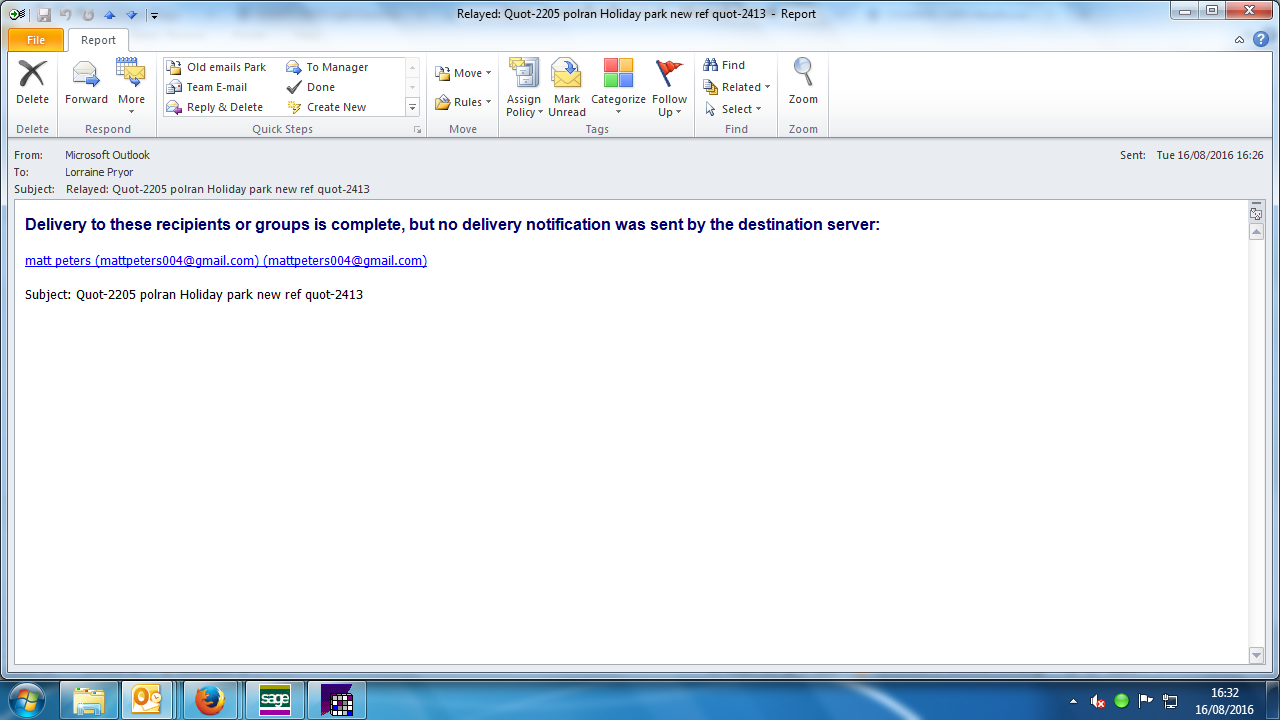Click the Find binoculars icon
Viewport: 1280px width, 720px height.
click(711, 65)
